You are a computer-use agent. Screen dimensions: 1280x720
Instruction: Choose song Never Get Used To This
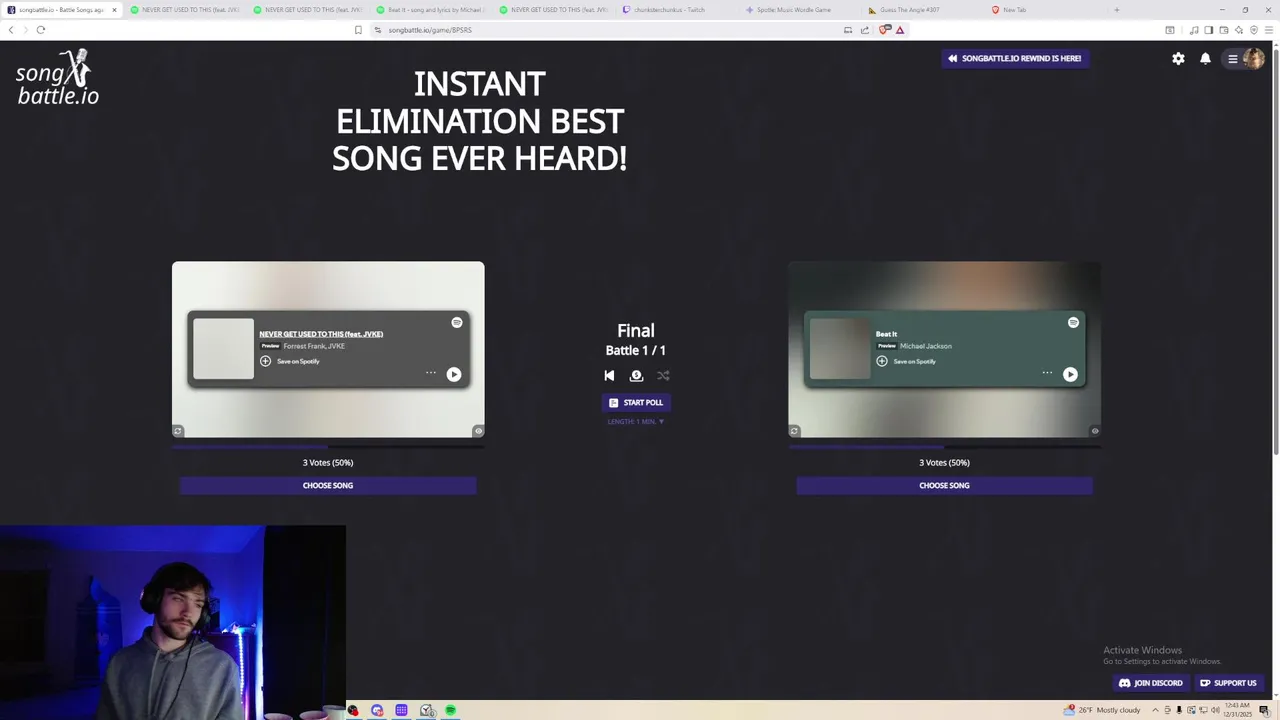tap(328, 485)
